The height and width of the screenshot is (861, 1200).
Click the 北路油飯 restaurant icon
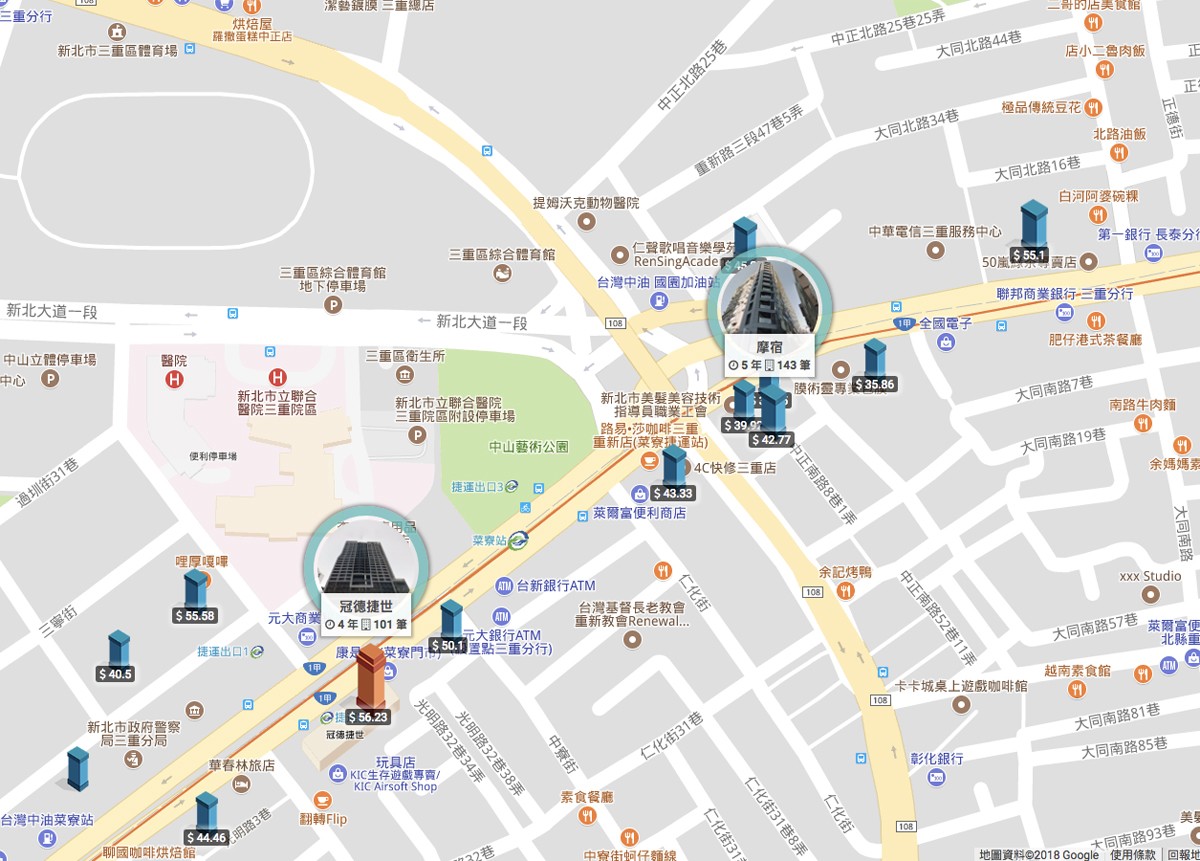coord(1120,152)
